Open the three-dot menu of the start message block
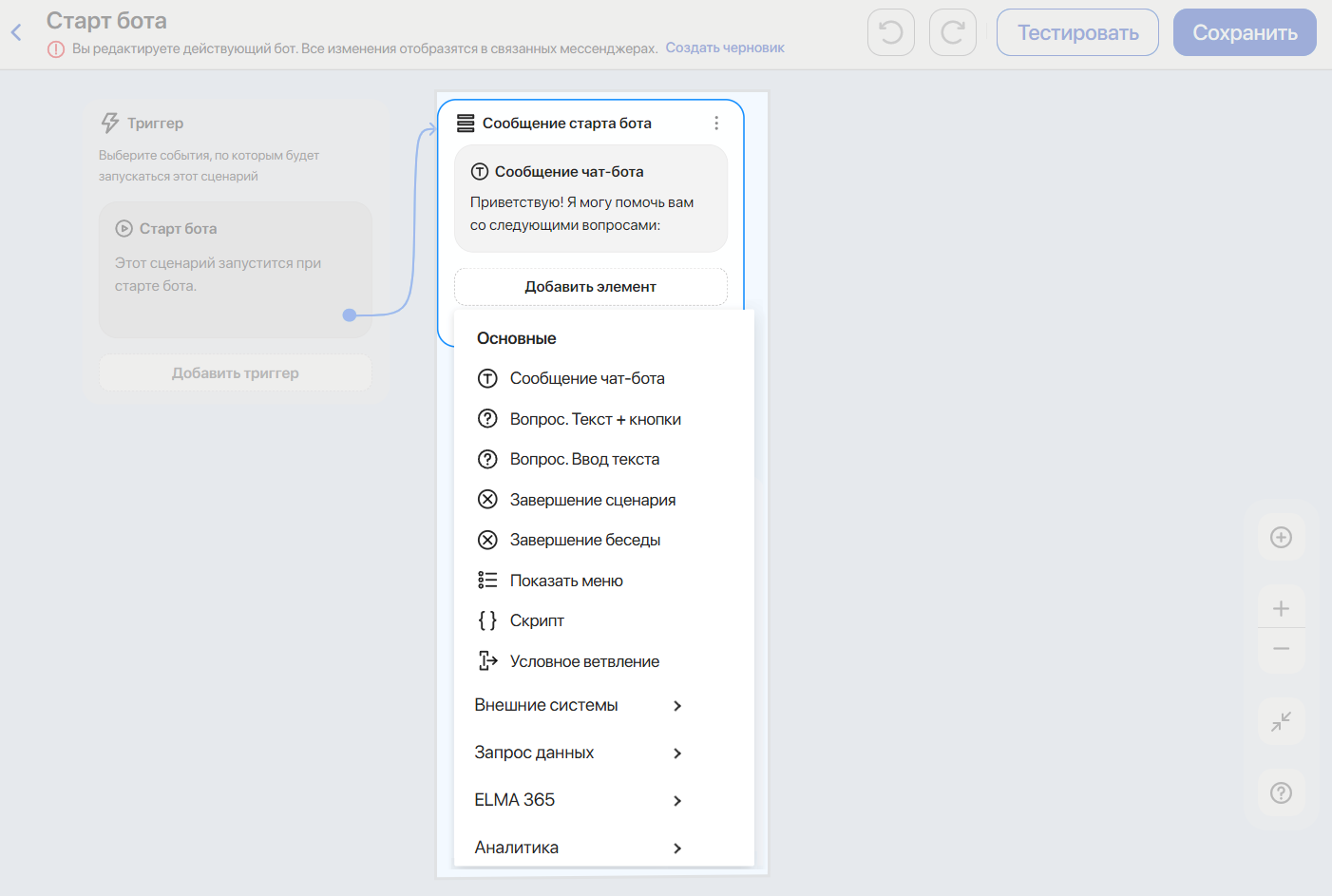1332x896 pixels. 716,124
